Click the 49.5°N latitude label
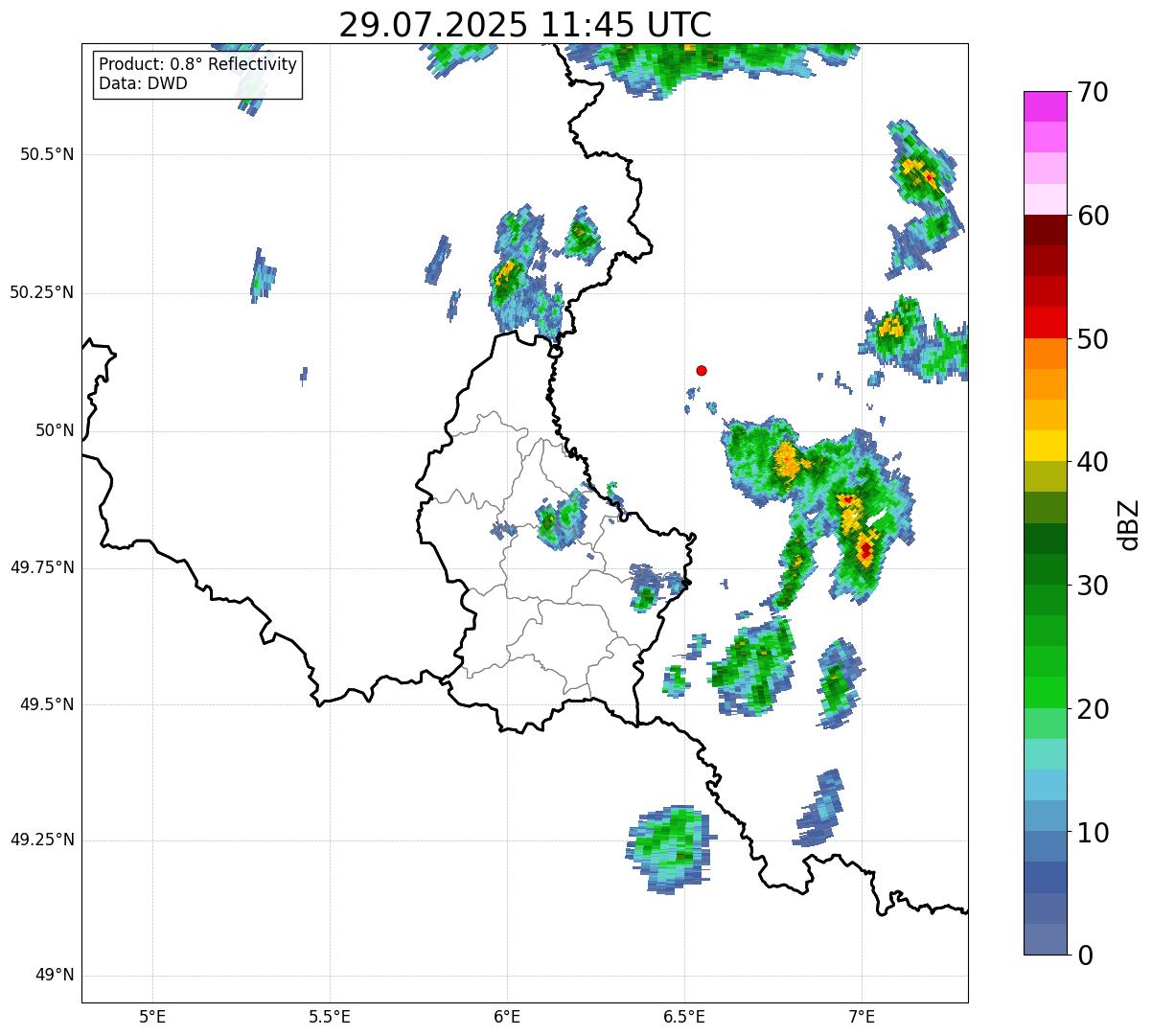The height and width of the screenshot is (1036, 1152). pos(47,704)
